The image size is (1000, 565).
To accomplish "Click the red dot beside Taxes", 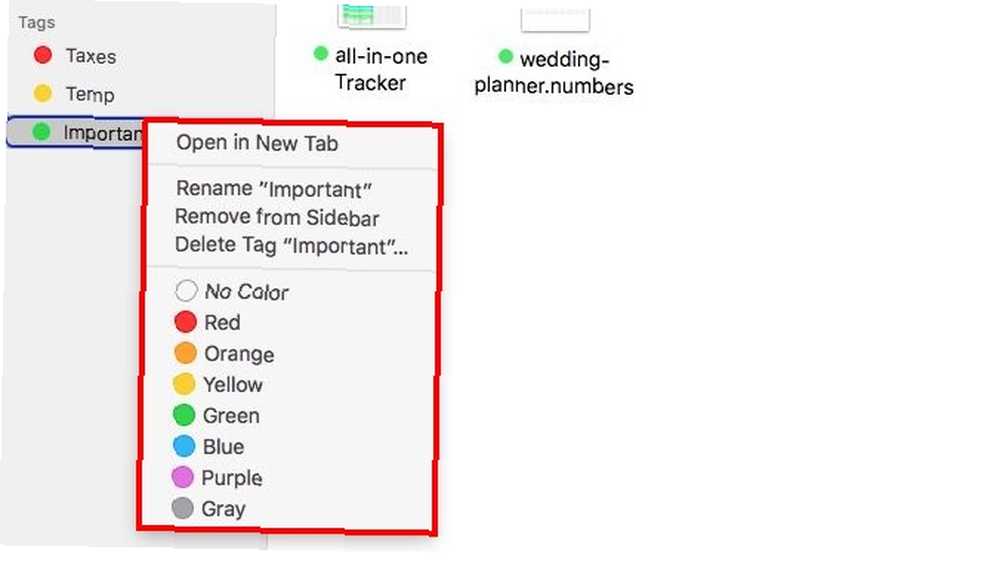I will 43,55.
